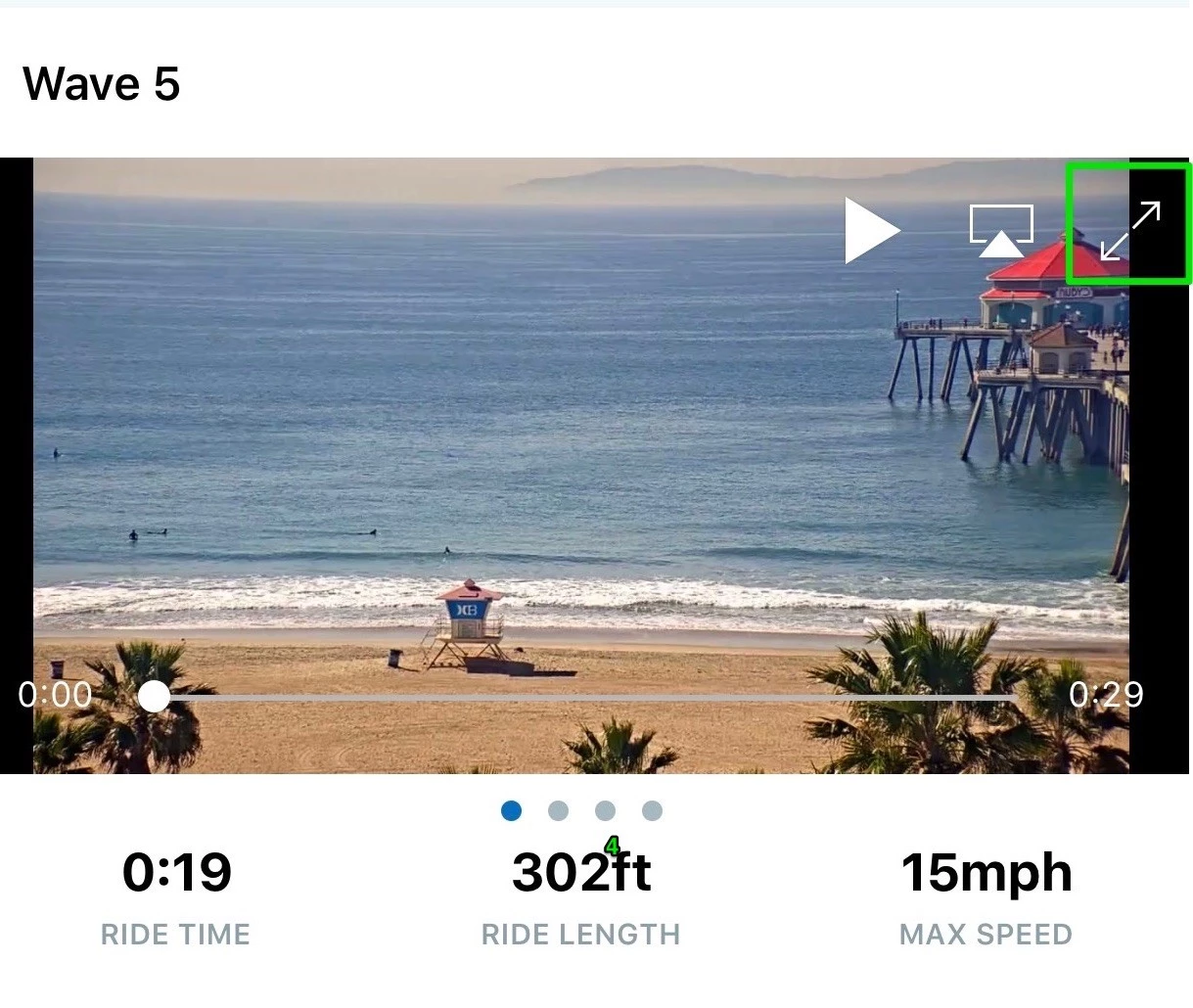The height and width of the screenshot is (1008, 1193).
Task: Switch to the second page dot
Action: (x=558, y=810)
